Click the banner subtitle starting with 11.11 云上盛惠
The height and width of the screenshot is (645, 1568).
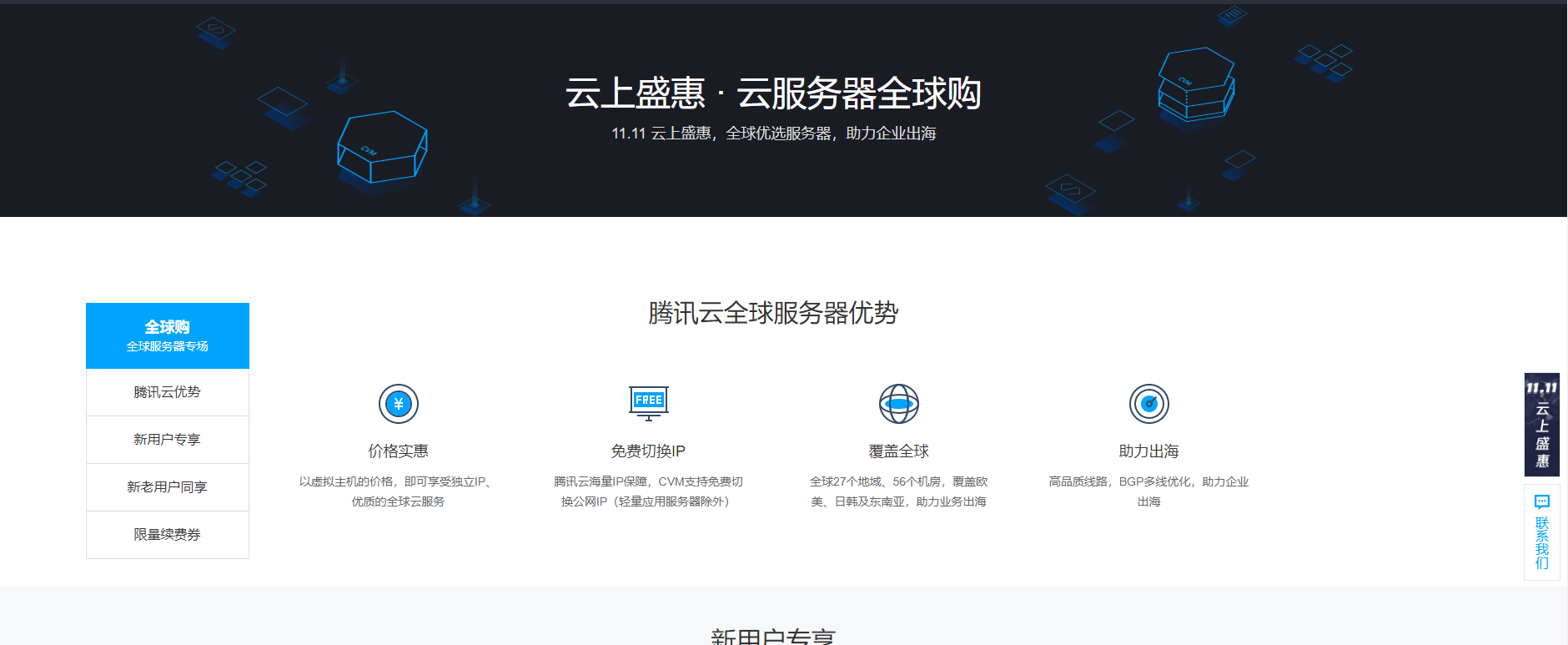[773, 134]
